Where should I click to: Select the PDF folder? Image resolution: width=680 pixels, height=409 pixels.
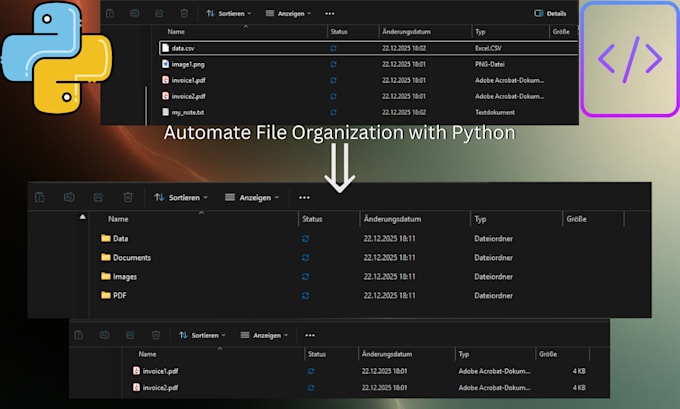120,295
